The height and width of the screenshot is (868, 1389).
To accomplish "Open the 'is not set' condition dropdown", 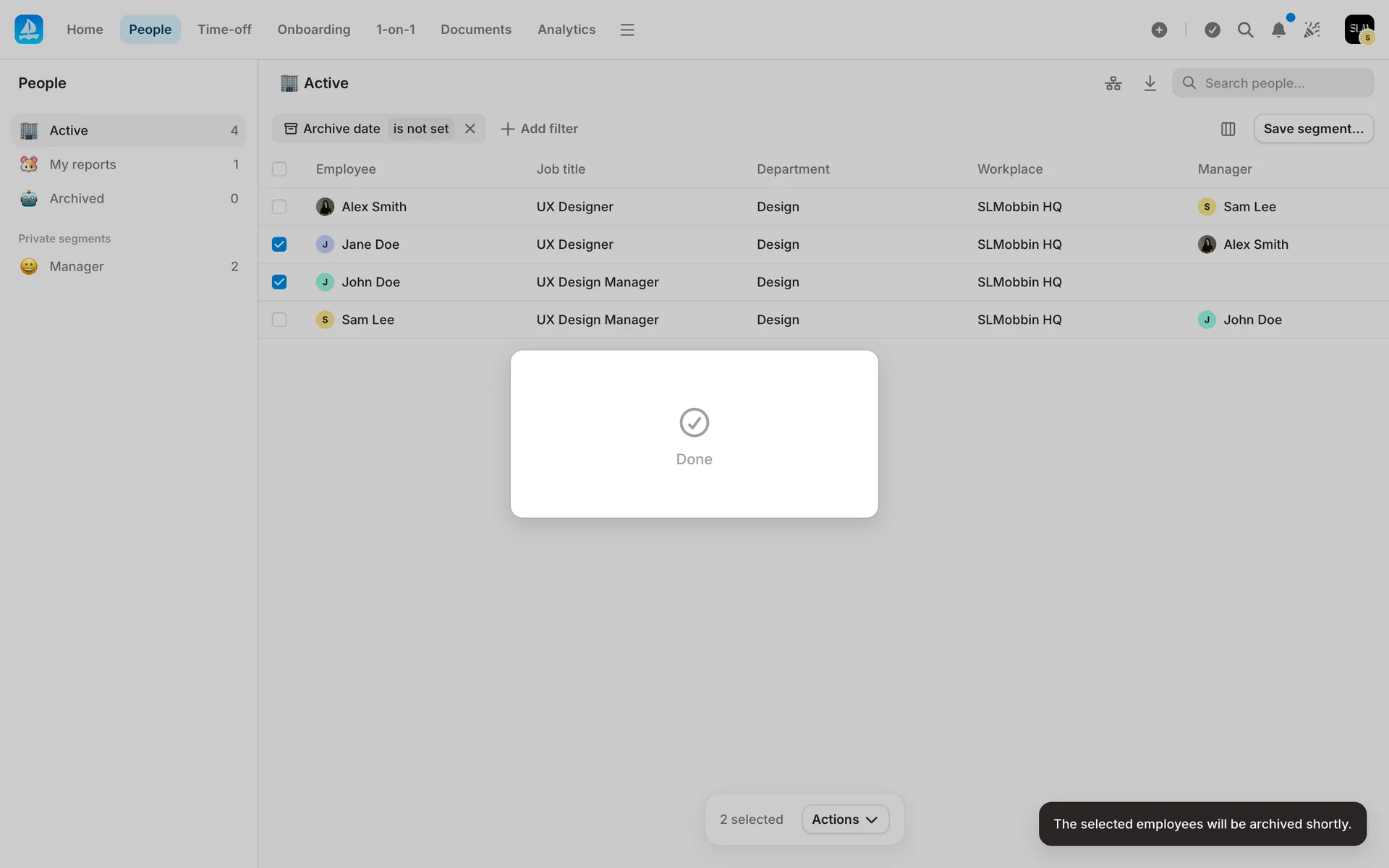I will [420, 129].
